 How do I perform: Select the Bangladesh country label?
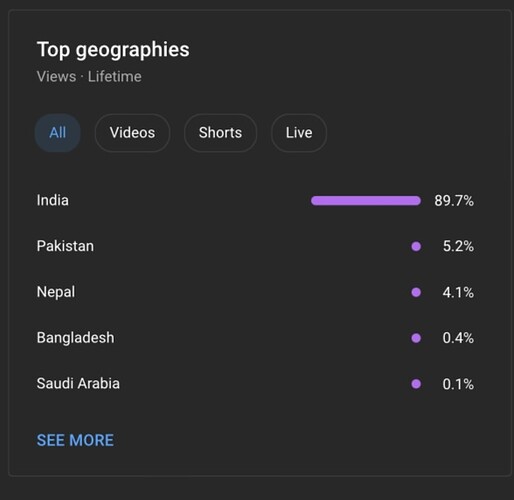(x=76, y=338)
